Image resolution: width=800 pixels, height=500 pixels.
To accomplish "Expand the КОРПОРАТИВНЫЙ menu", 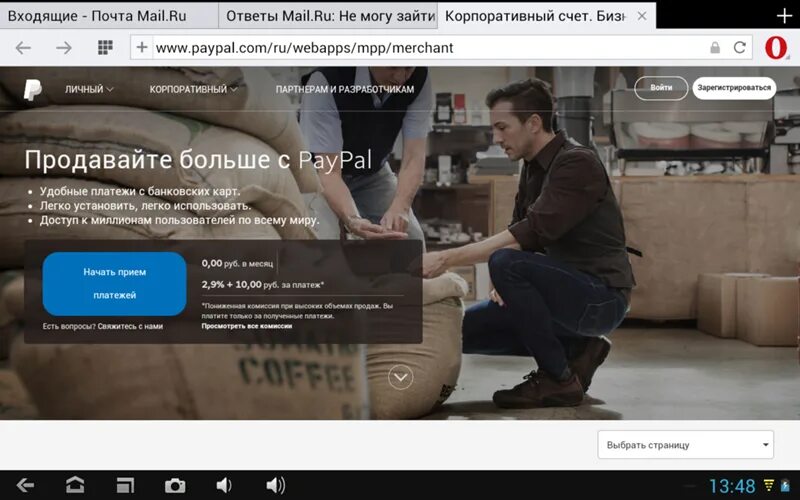I will [193, 89].
